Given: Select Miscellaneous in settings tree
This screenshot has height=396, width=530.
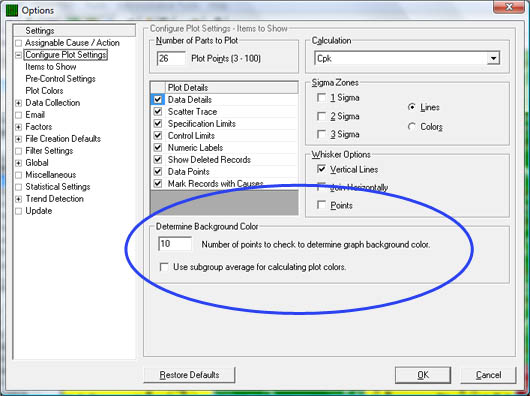Looking at the screenshot, I should 51,175.
